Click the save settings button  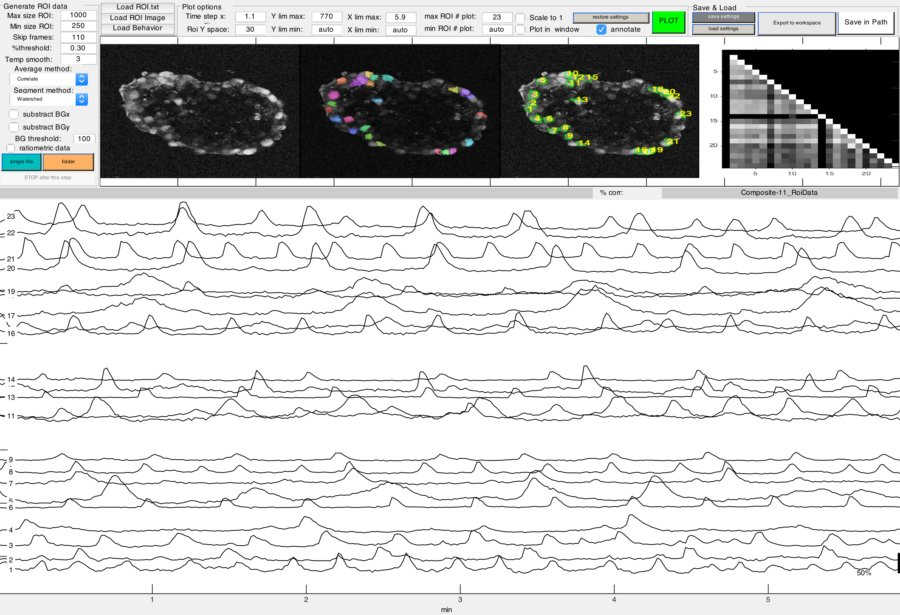point(723,17)
